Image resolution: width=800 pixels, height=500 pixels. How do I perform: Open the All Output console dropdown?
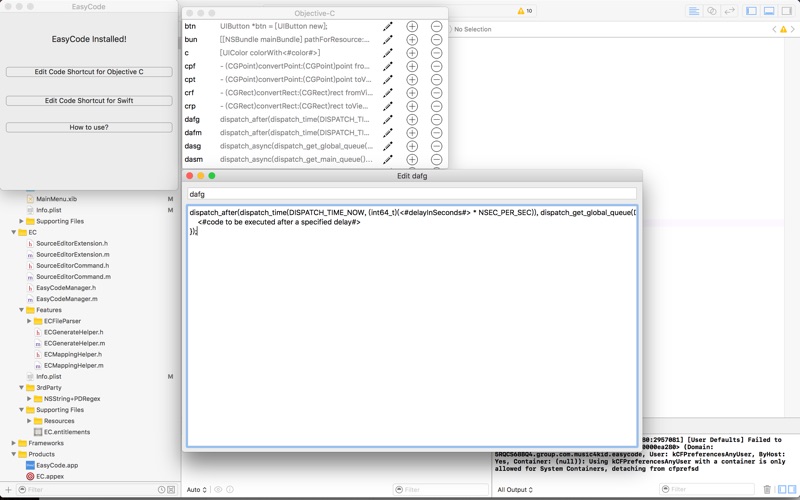pyautogui.click(x=515, y=489)
